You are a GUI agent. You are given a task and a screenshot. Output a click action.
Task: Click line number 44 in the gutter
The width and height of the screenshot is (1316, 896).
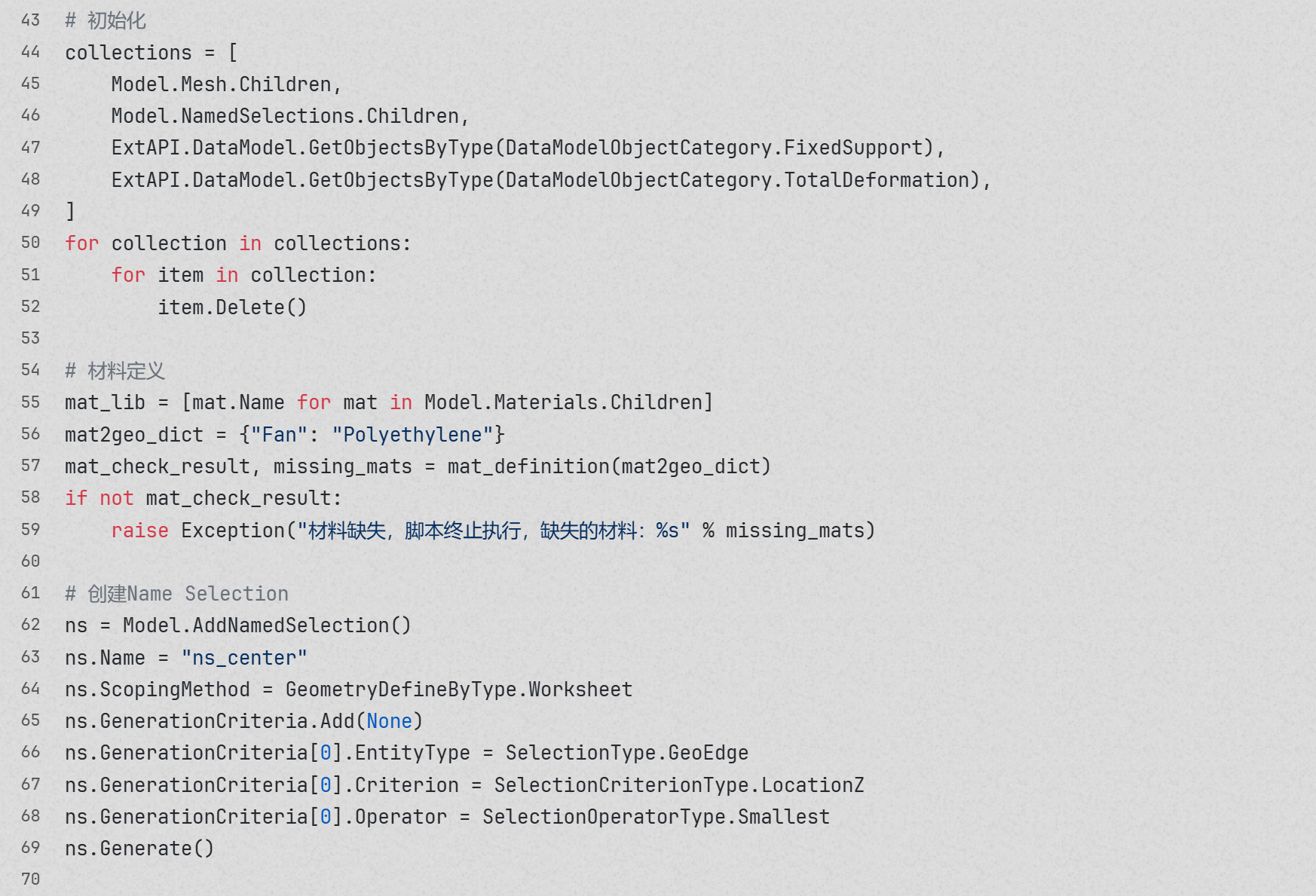click(30, 52)
